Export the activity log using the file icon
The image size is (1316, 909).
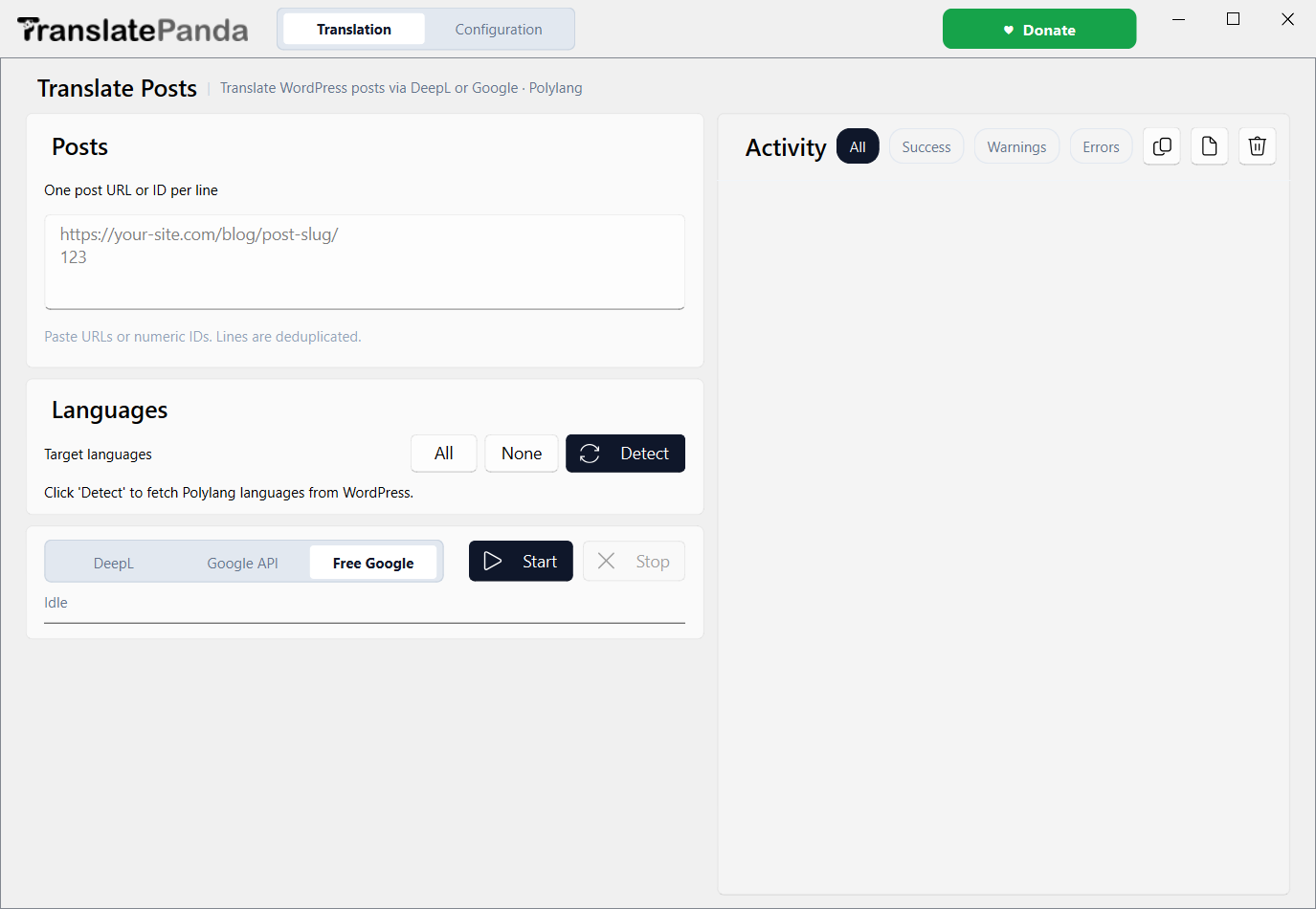1210,146
